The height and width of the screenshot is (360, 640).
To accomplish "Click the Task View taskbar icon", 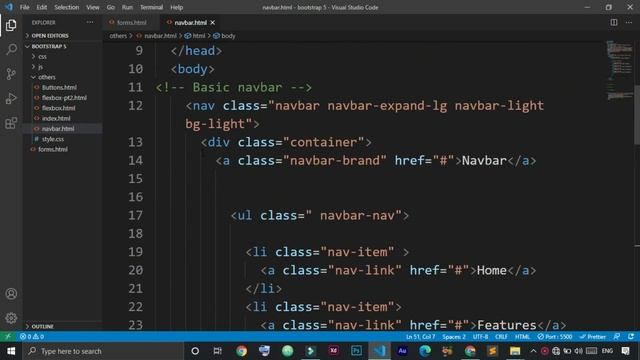I will (x=218, y=351).
